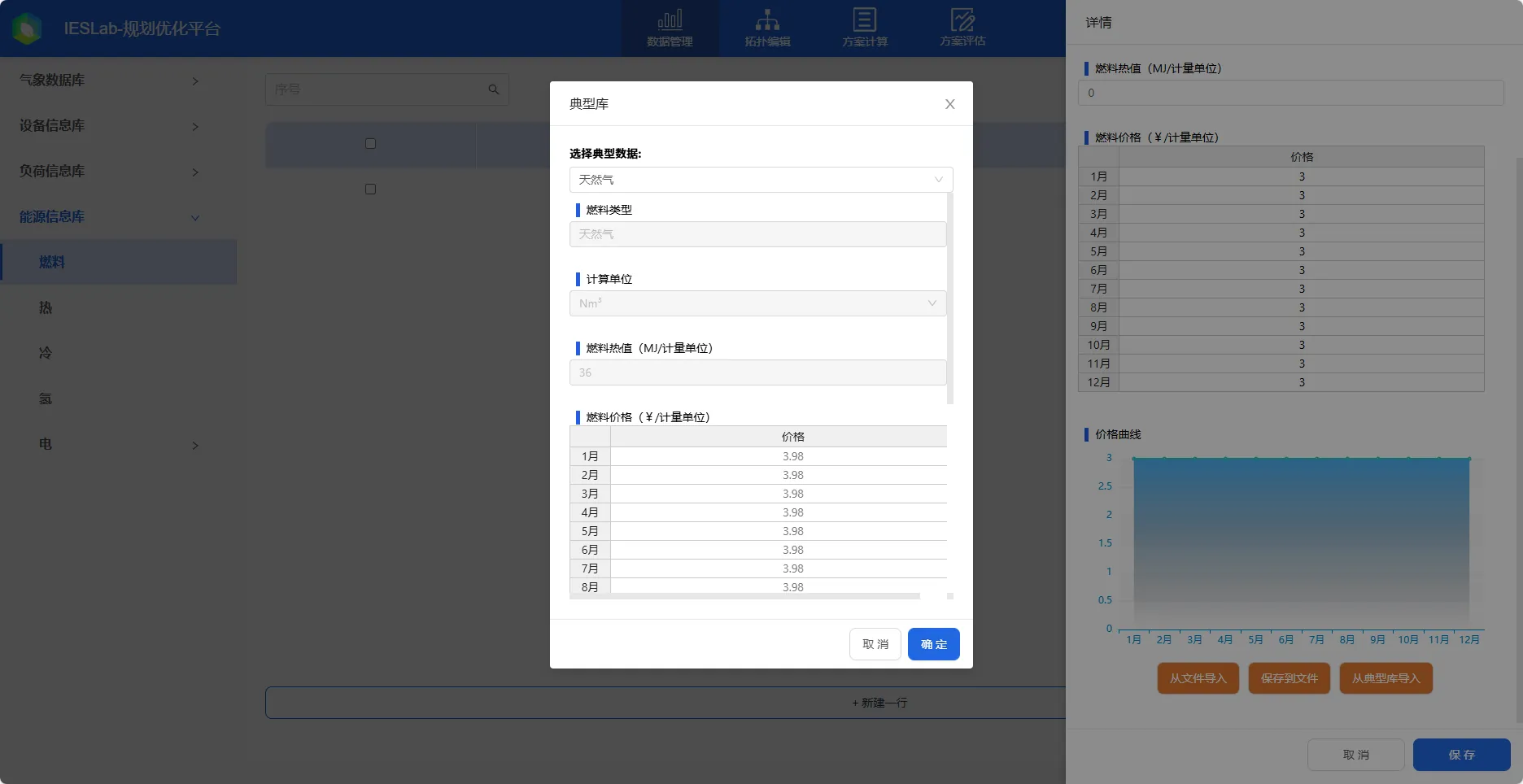1523x784 pixels.
Task: Click the 1月 price cell 3.98 in dialog
Action: (x=779, y=456)
